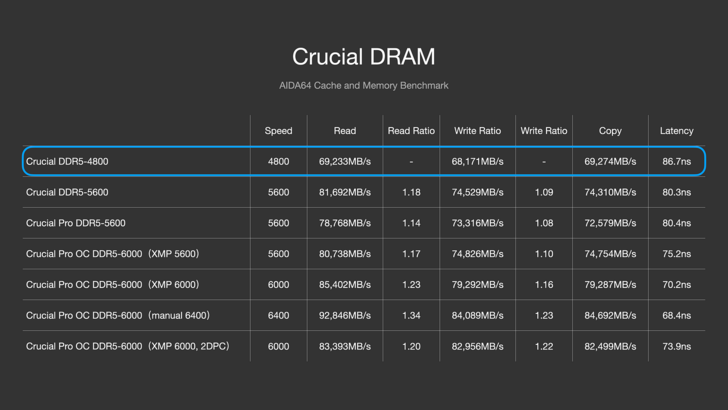Select read value '80,738MB/s'

tap(345, 254)
